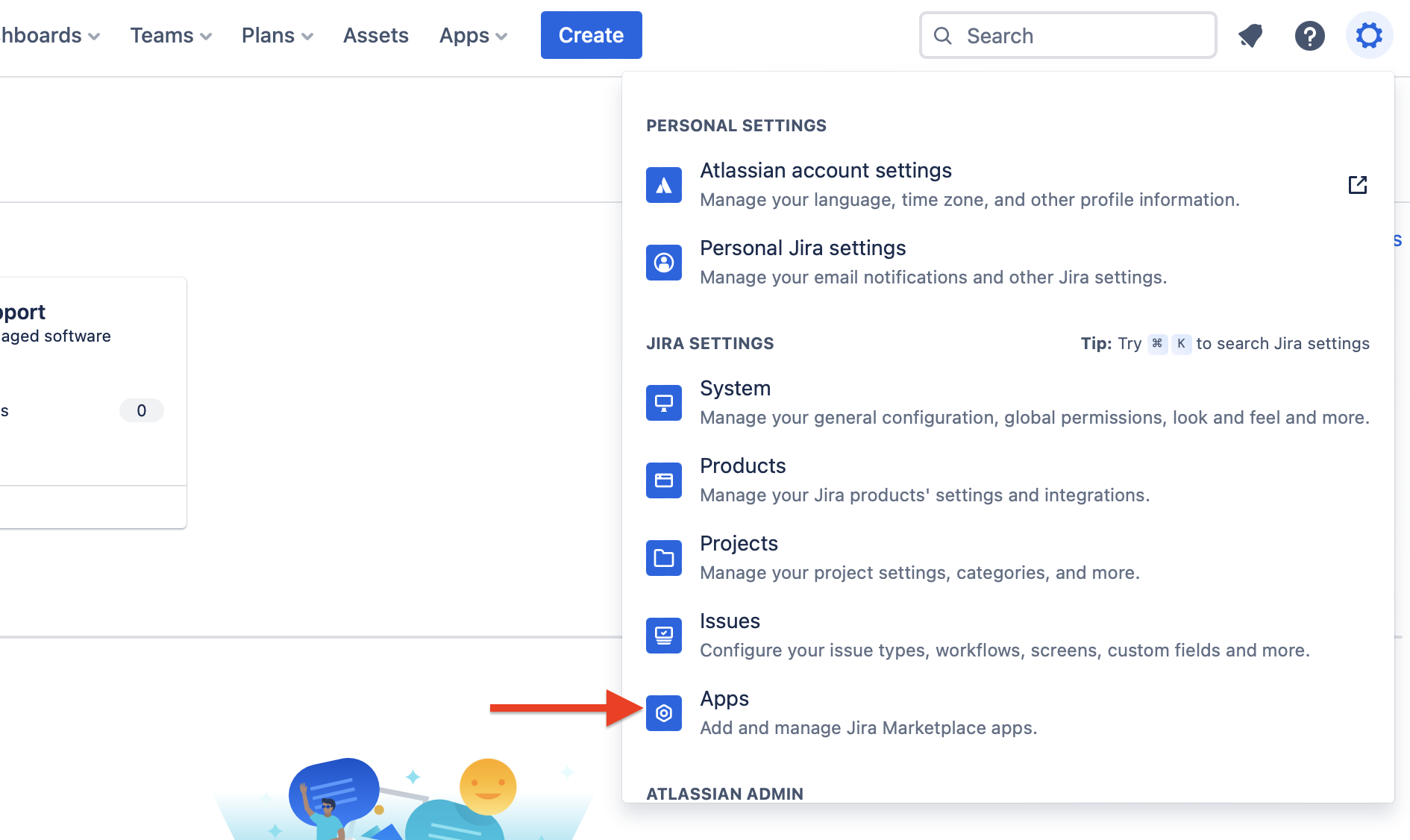Click the 0 count badge on project card
The height and width of the screenshot is (840, 1410).
(141, 410)
